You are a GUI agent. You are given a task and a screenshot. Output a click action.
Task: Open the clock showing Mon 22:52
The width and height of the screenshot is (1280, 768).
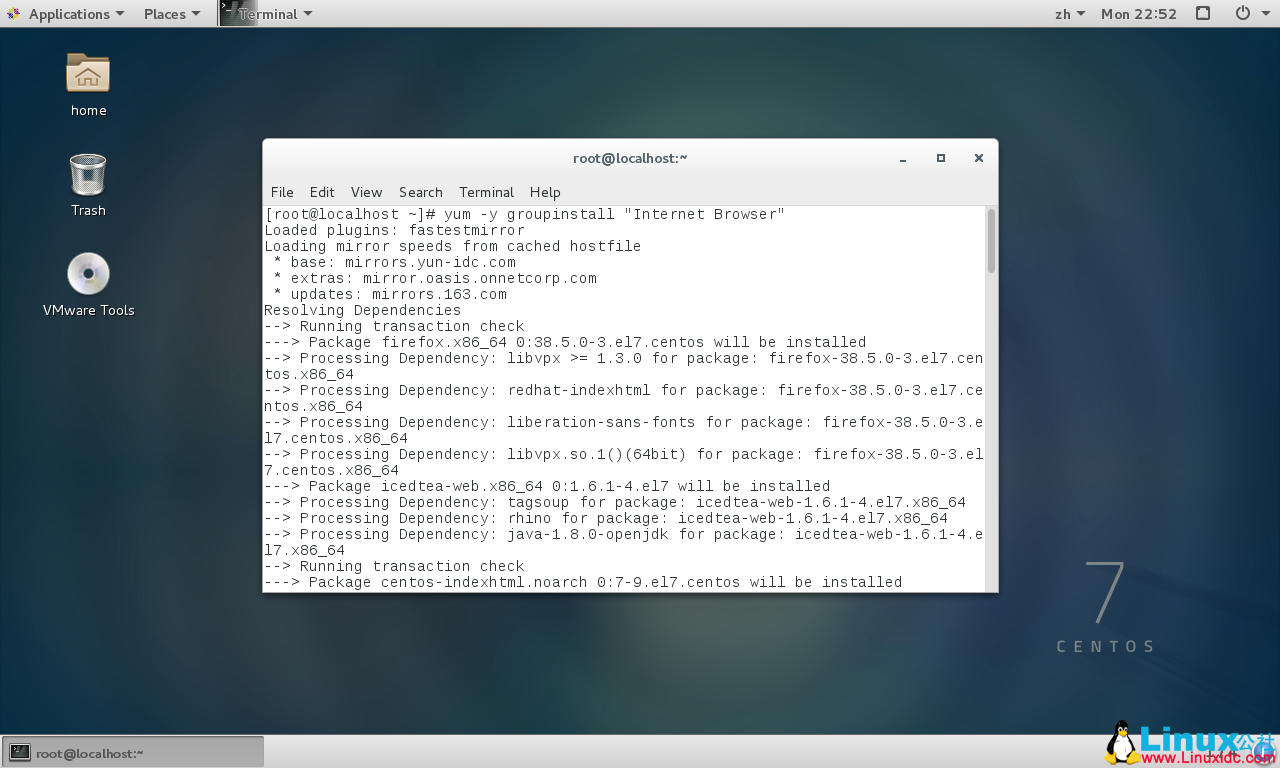click(x=1138, y=13)
